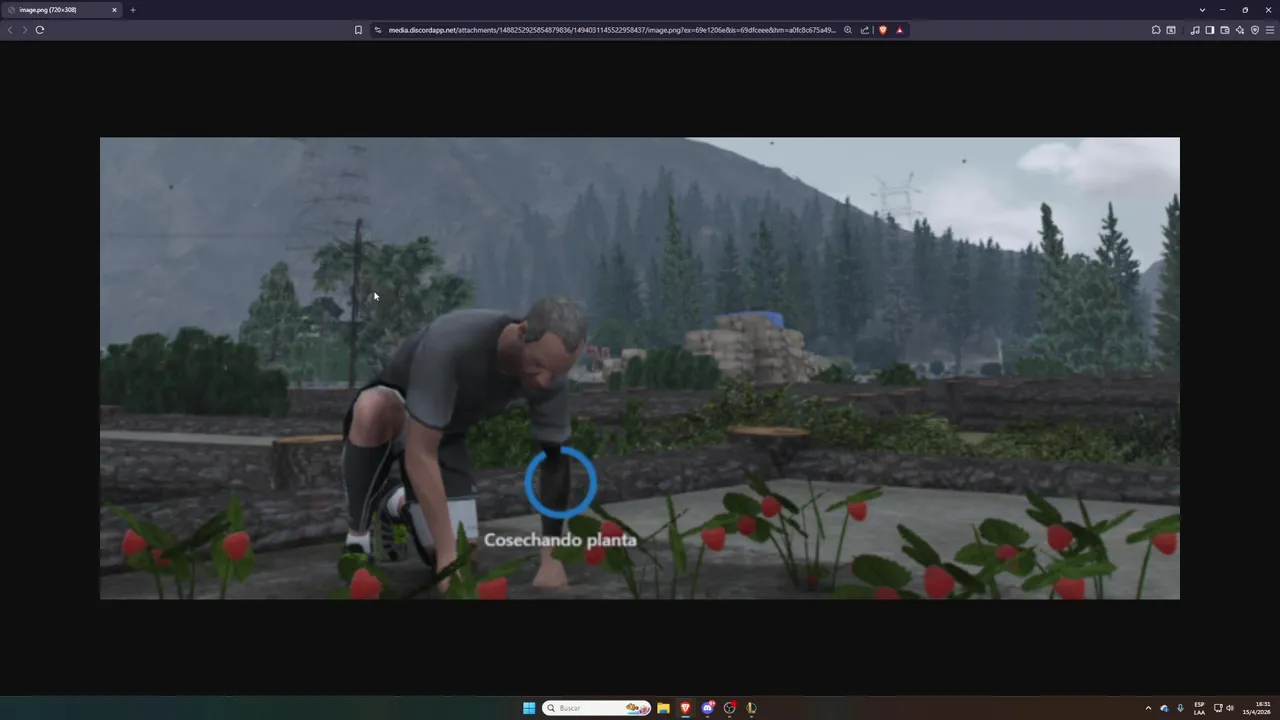Open Brave Shields lion icon
This screenshot has height=720, width=1280.
[882, 30]
